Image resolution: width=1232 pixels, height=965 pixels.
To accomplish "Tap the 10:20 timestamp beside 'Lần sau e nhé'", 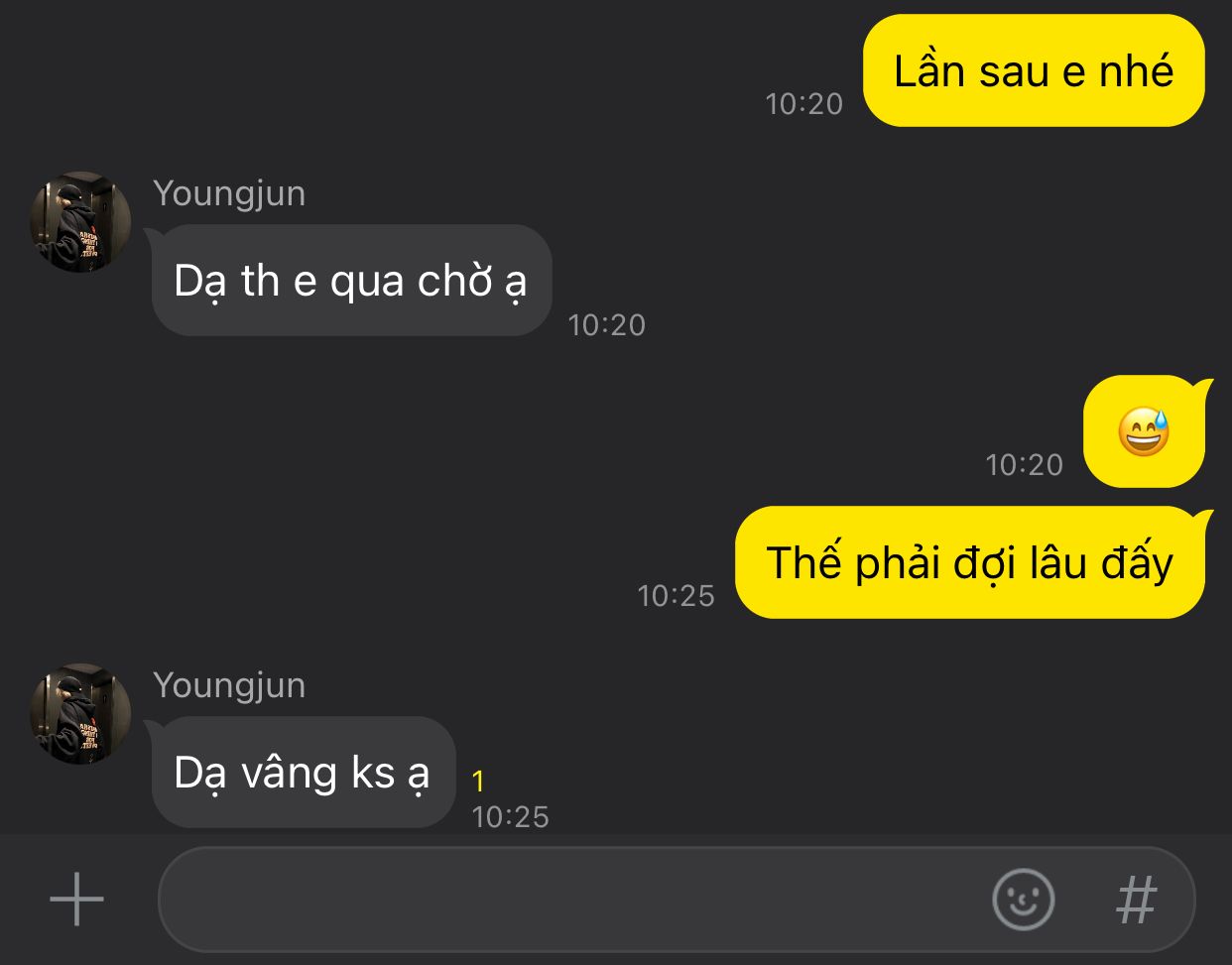I will point(803,104).
